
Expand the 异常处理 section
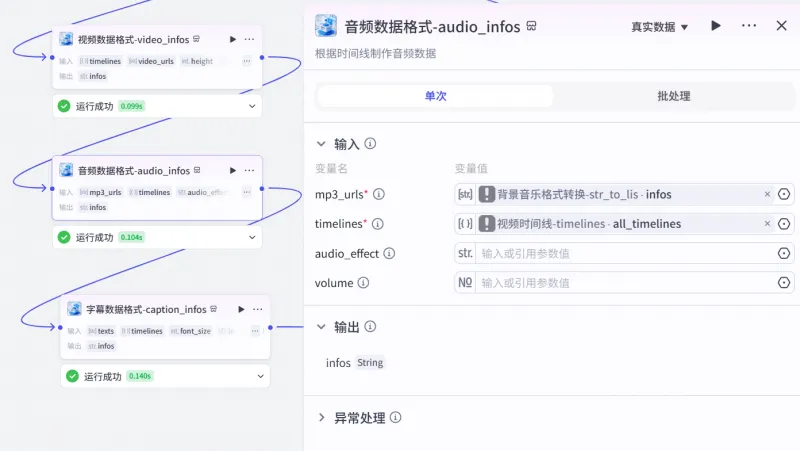coord(321,417)
